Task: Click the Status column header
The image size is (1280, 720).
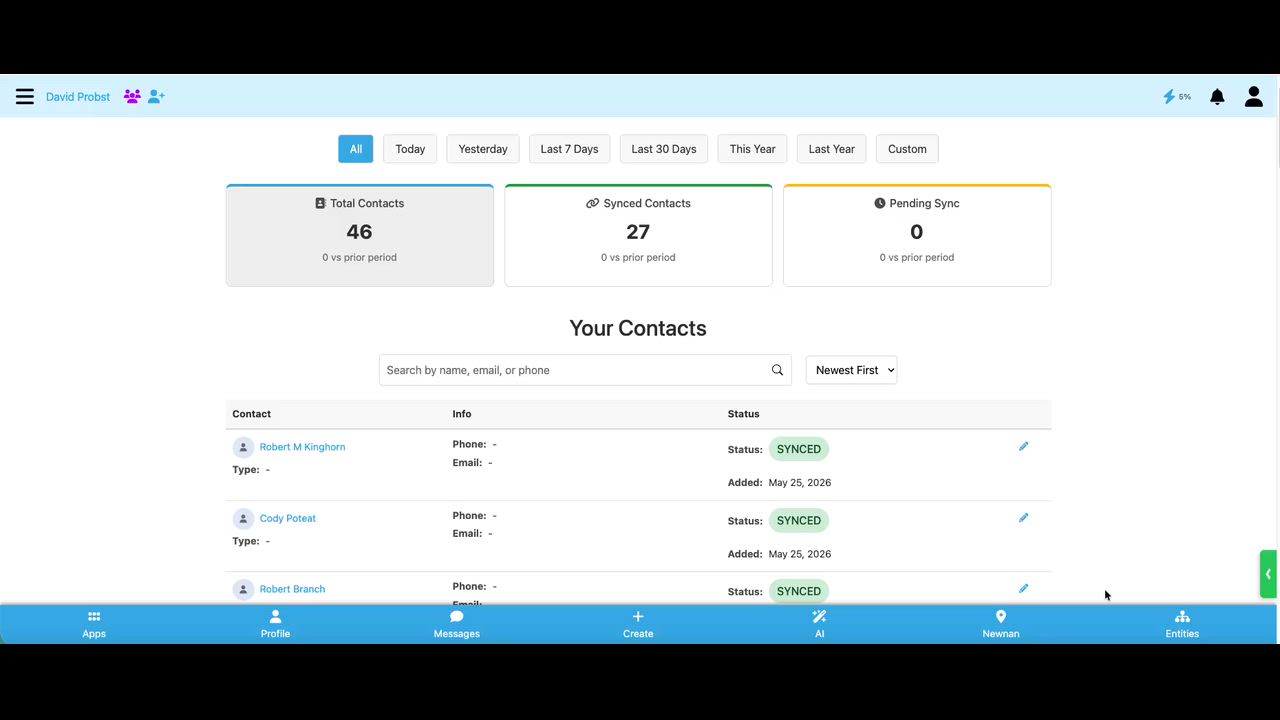Action: [744, 414]
